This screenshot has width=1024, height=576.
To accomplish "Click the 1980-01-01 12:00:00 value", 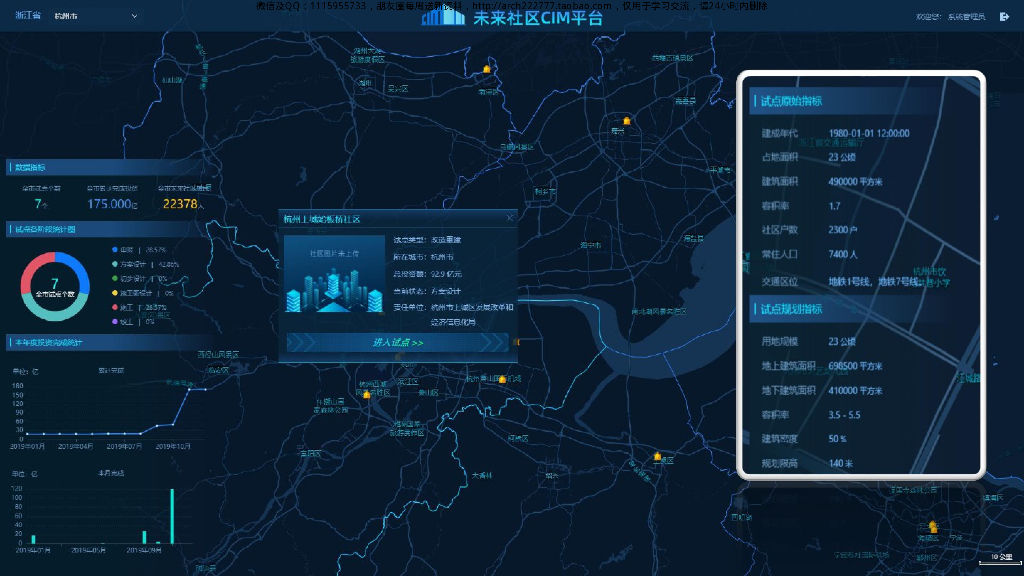I will 869,133.
